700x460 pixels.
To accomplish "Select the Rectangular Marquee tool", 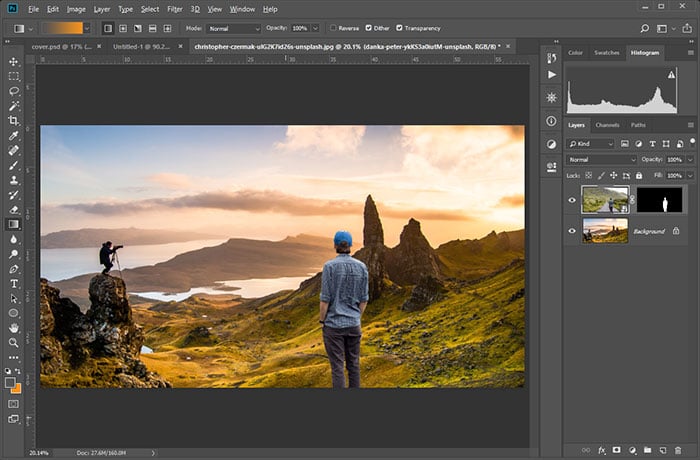I will coord(13,76).
